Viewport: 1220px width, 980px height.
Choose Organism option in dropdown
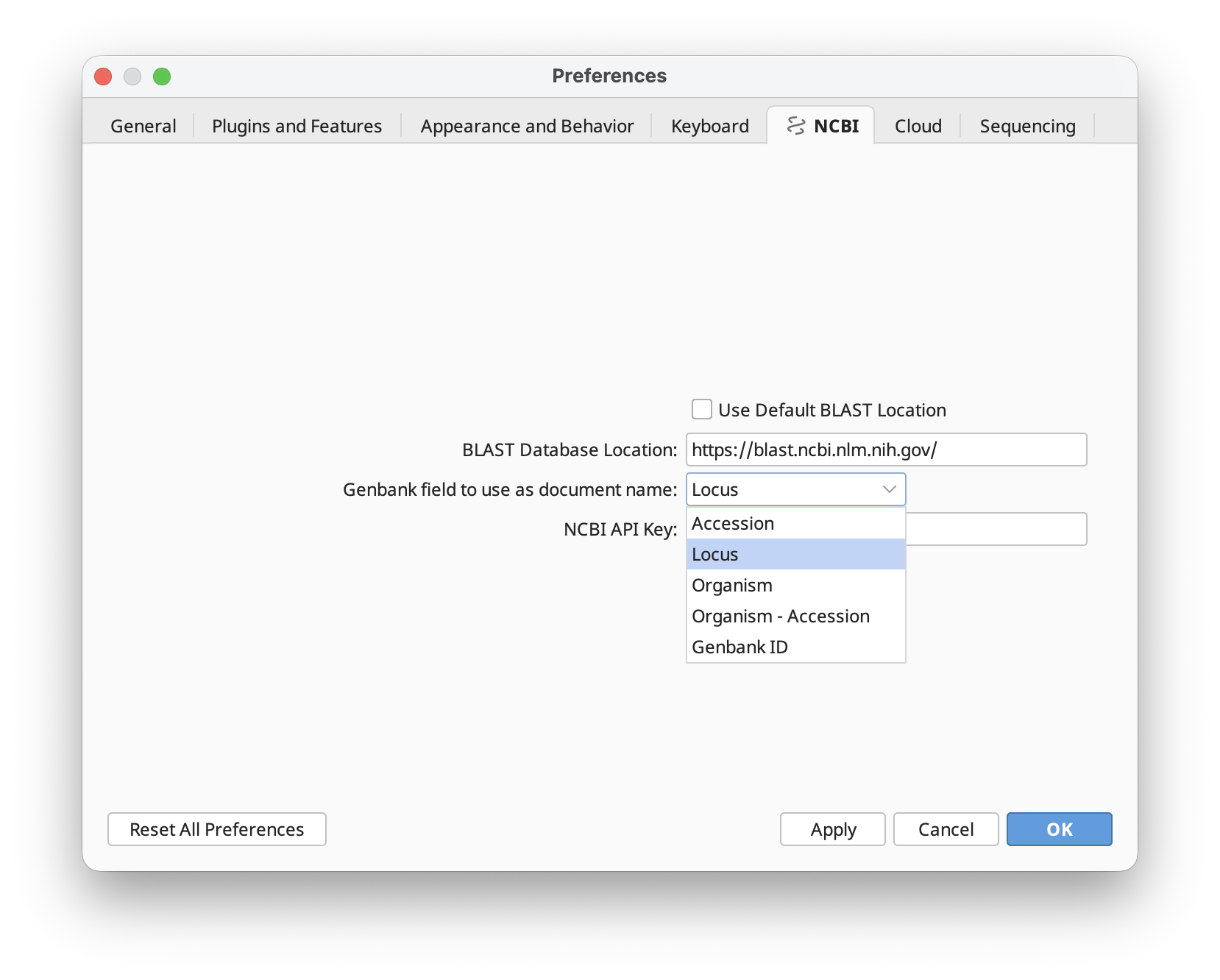point(795,585)
